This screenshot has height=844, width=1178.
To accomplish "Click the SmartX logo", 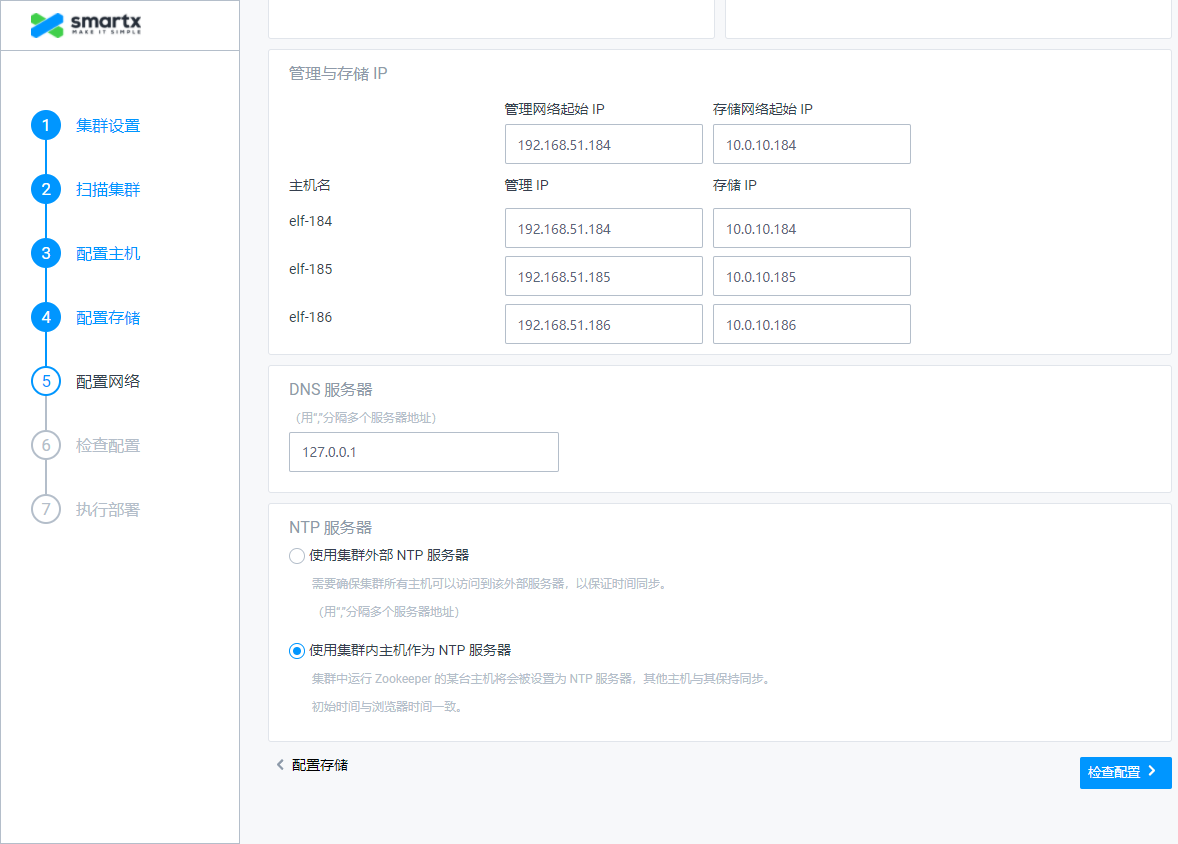I will pos(85,25).
